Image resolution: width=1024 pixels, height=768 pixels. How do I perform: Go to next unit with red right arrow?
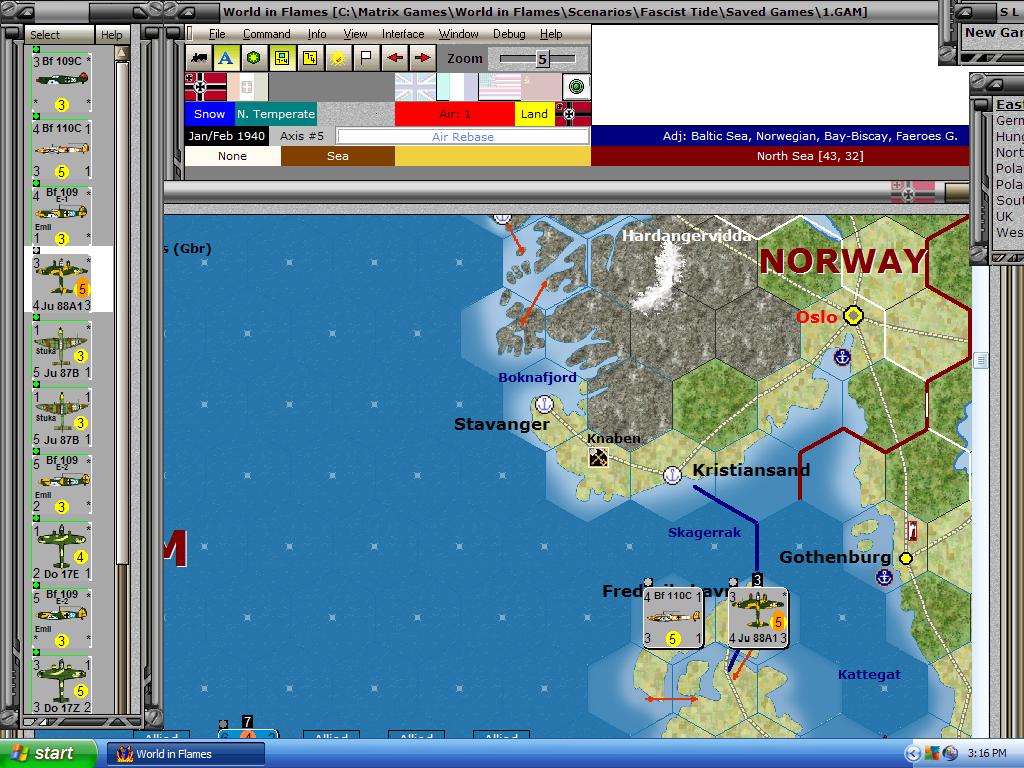point(425,57)
